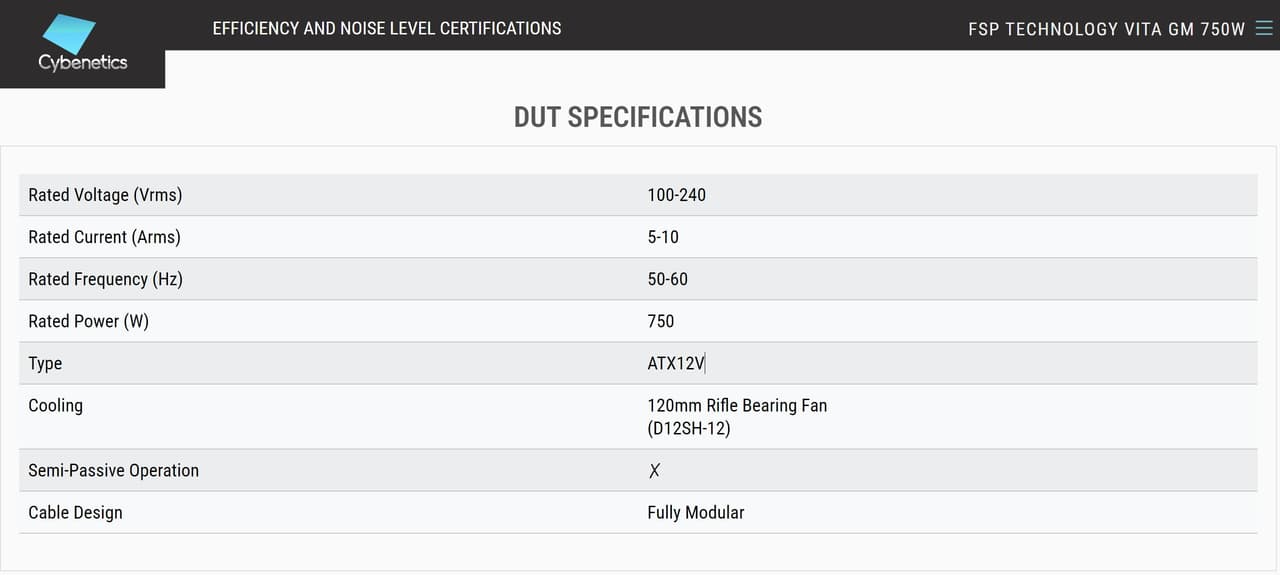Viewport: 1280px width, 575px height.
Task: Click the semi-passive operation X mark
Action: coord(654,470)
